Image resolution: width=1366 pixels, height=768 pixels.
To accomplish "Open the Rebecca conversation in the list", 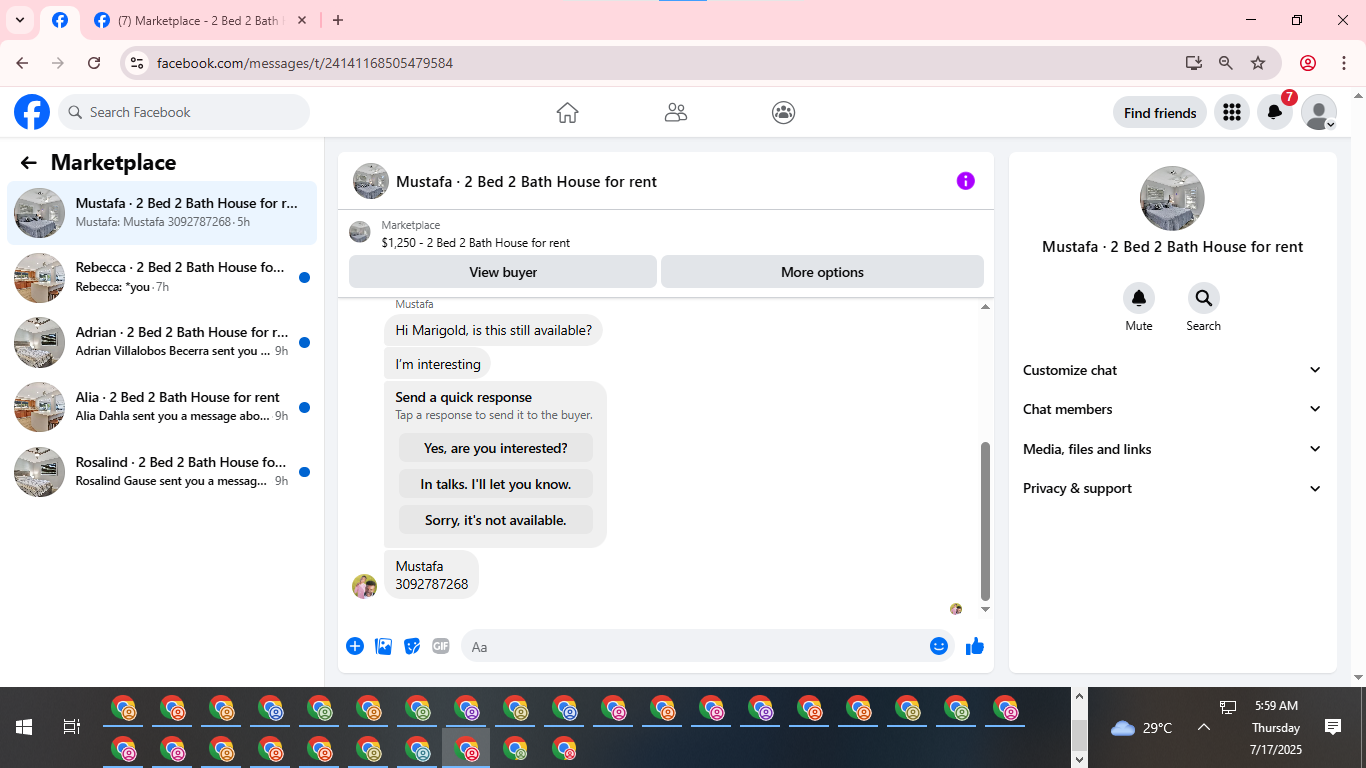I will 162,277.
